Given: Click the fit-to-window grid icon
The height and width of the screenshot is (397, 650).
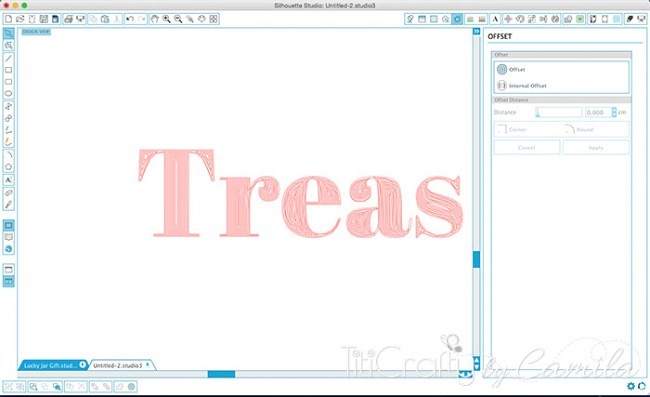Looking at the screenshot, I should pyautogui.click(x=213, y=19).
